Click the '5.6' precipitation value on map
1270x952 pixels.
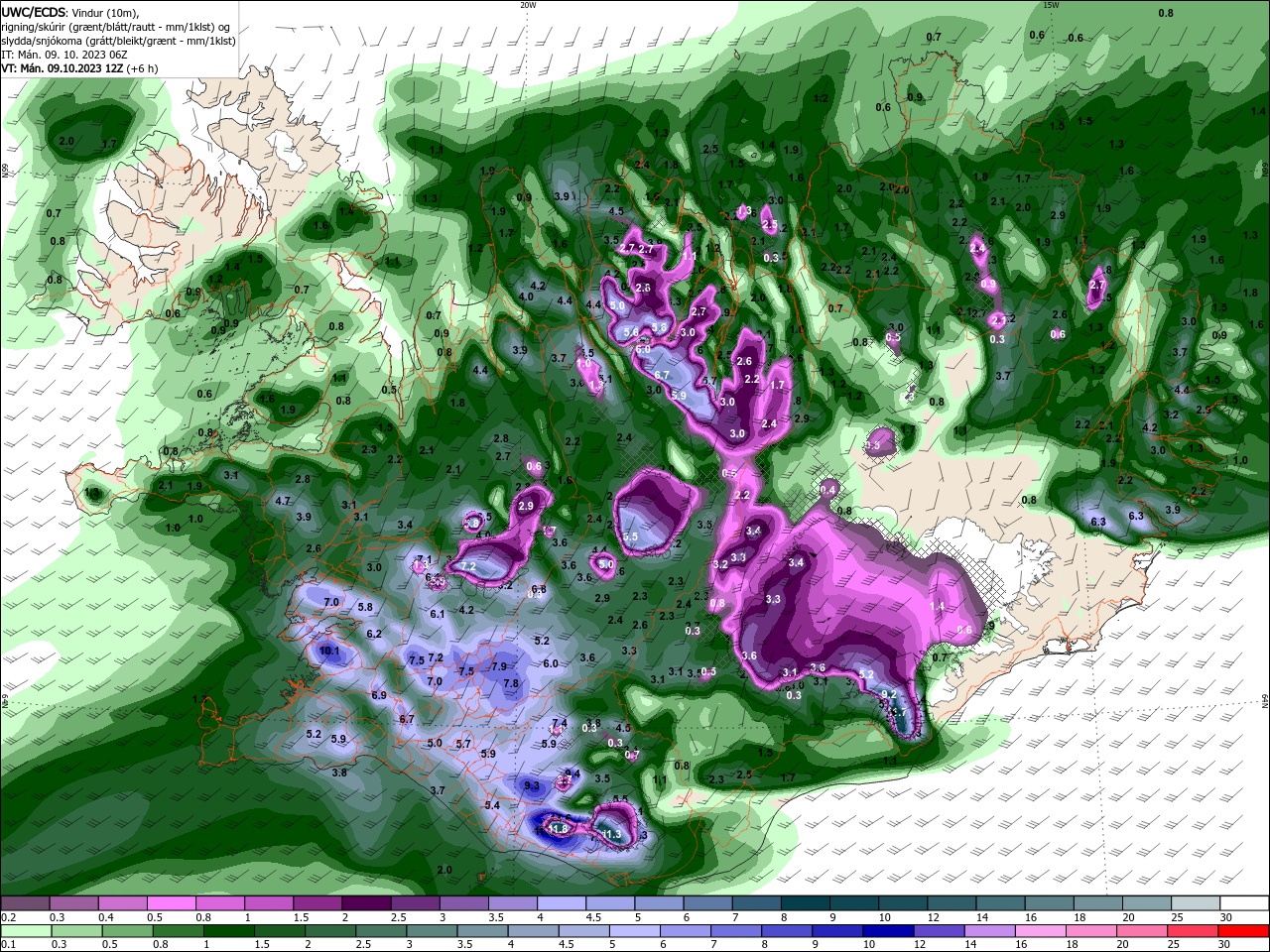click(x=631, y=332)
